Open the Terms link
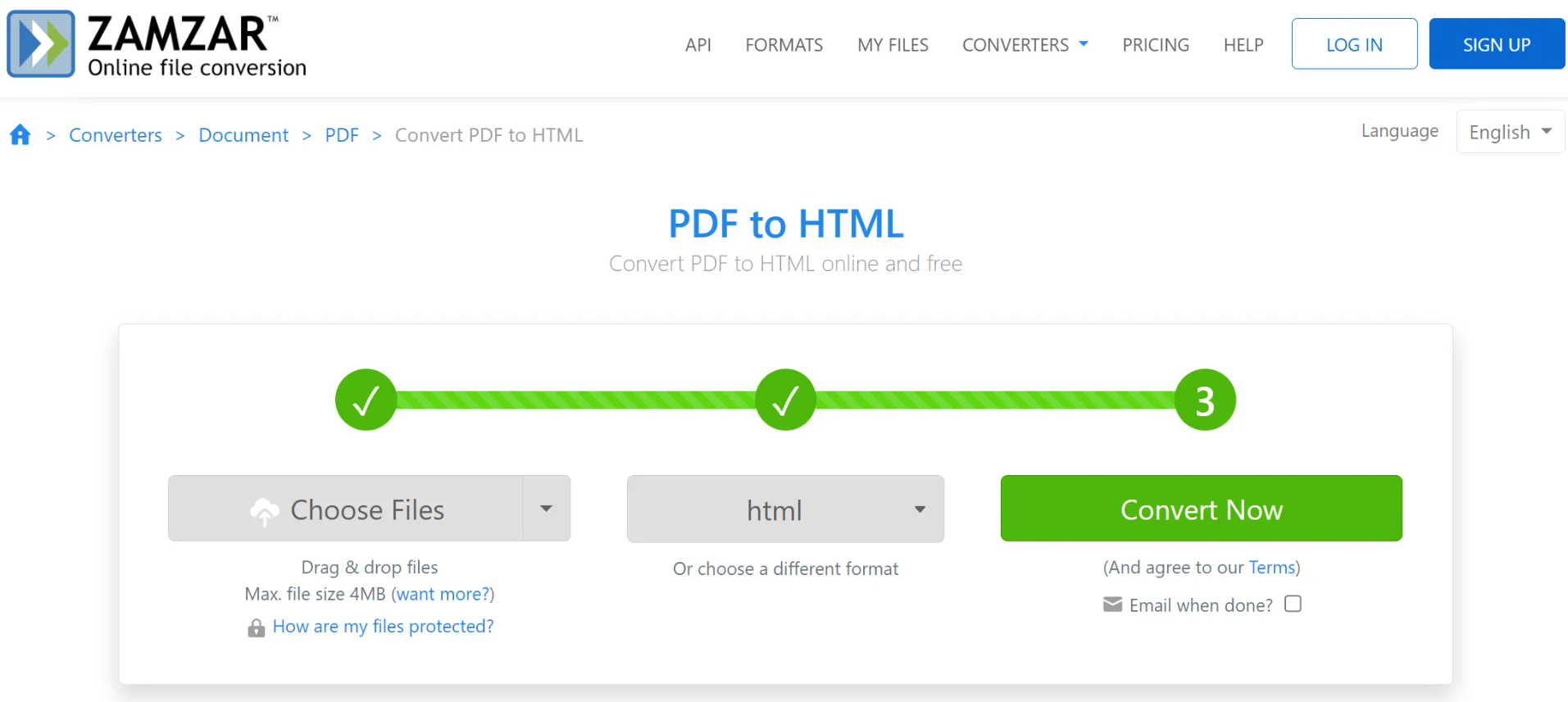Screen dimensions: 1568x702 [1271, 568]
